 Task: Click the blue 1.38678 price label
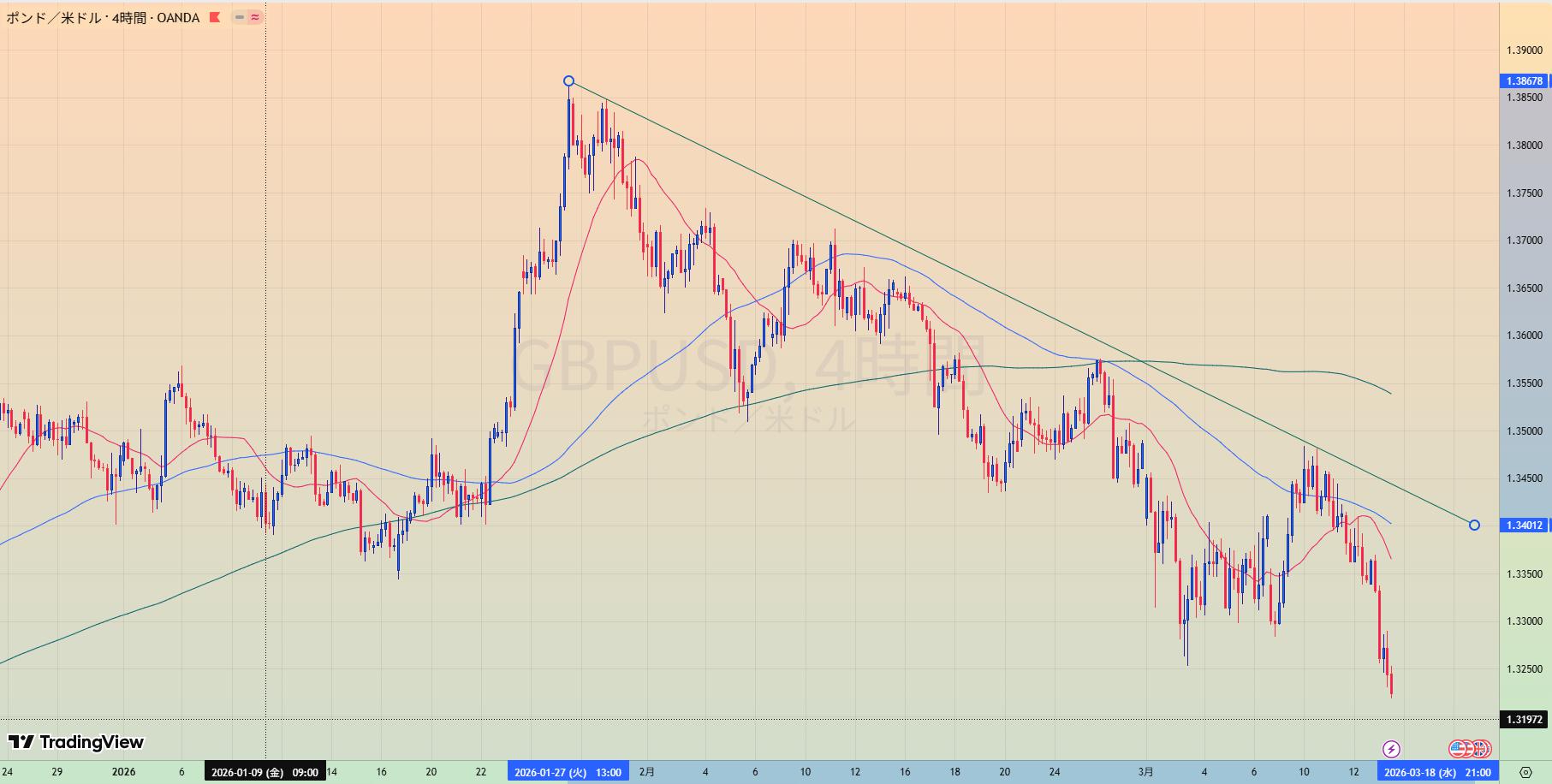point(1524,81)
